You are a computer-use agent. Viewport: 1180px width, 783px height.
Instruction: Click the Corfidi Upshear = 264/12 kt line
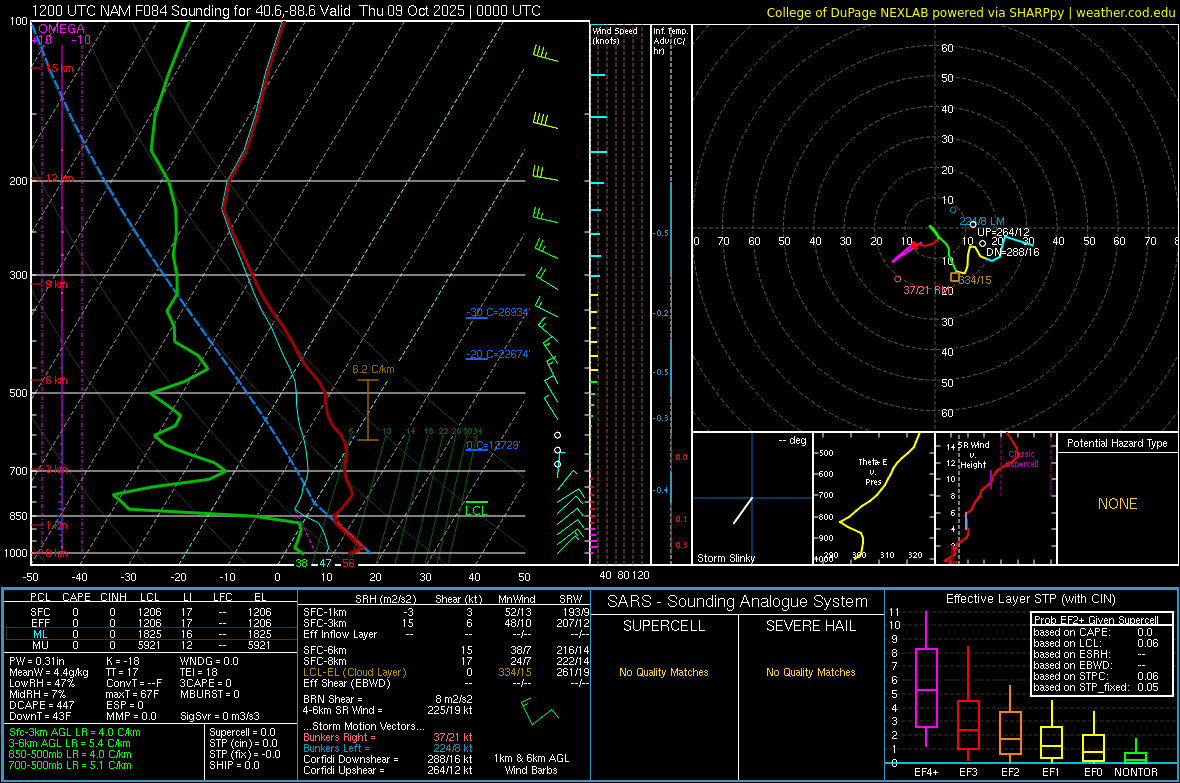point(388,770)
